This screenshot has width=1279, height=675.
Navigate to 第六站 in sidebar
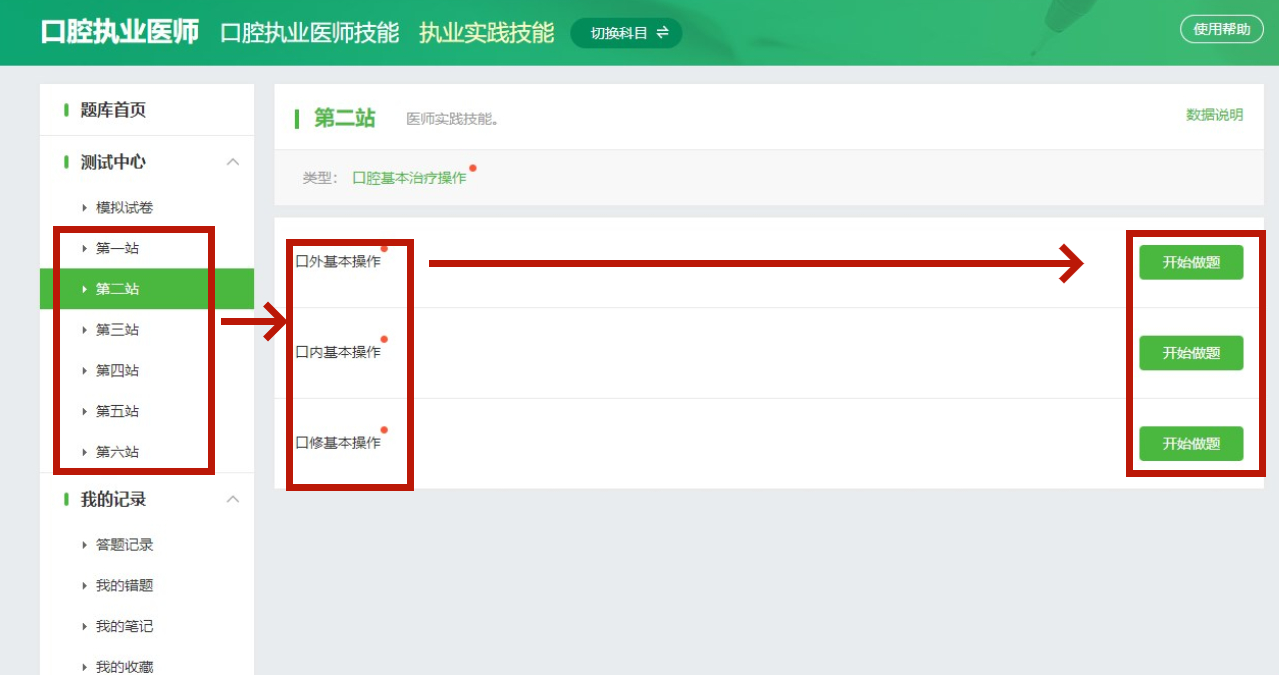[117, 452]
